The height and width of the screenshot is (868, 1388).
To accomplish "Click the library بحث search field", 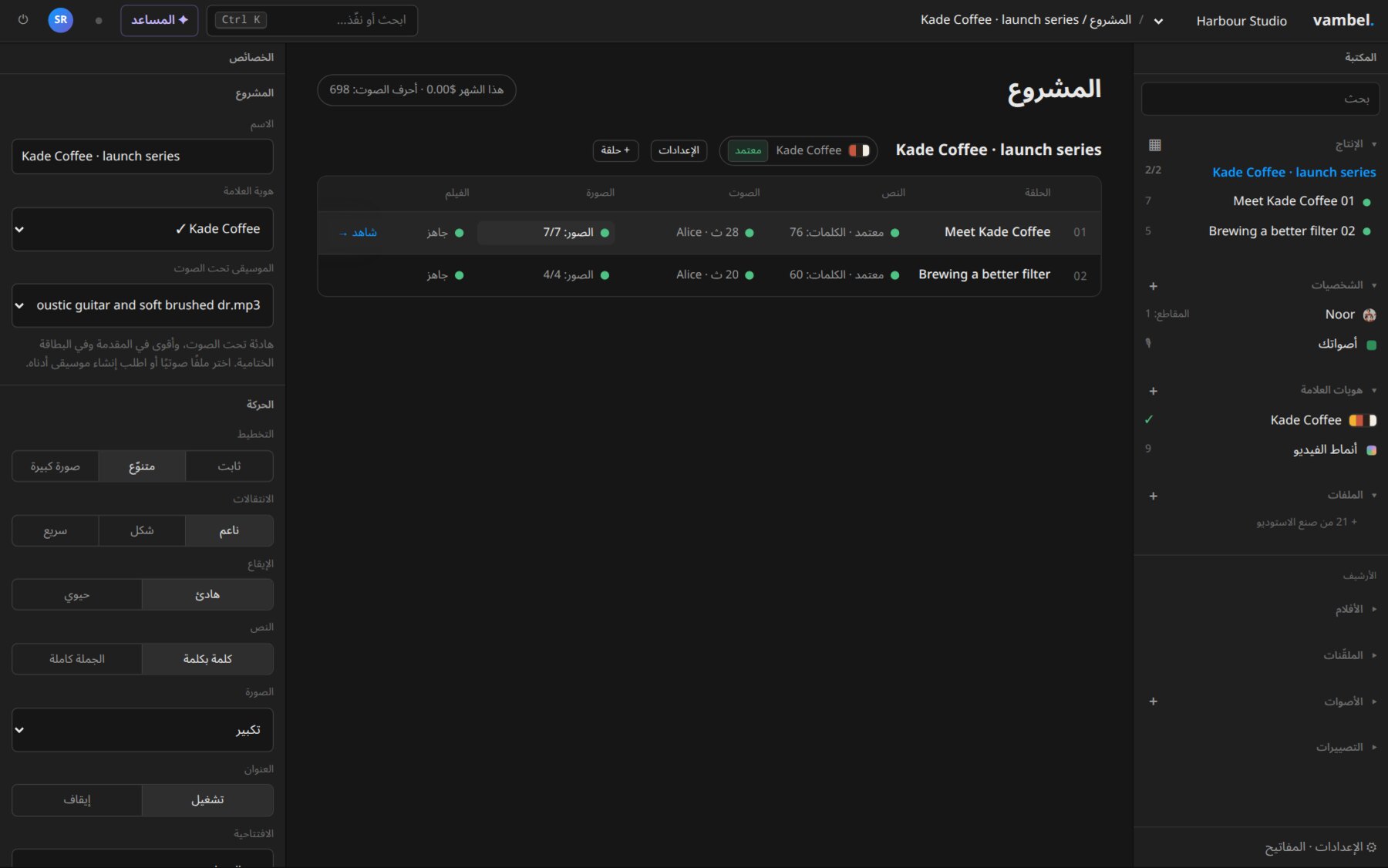I will point(1260,99).
